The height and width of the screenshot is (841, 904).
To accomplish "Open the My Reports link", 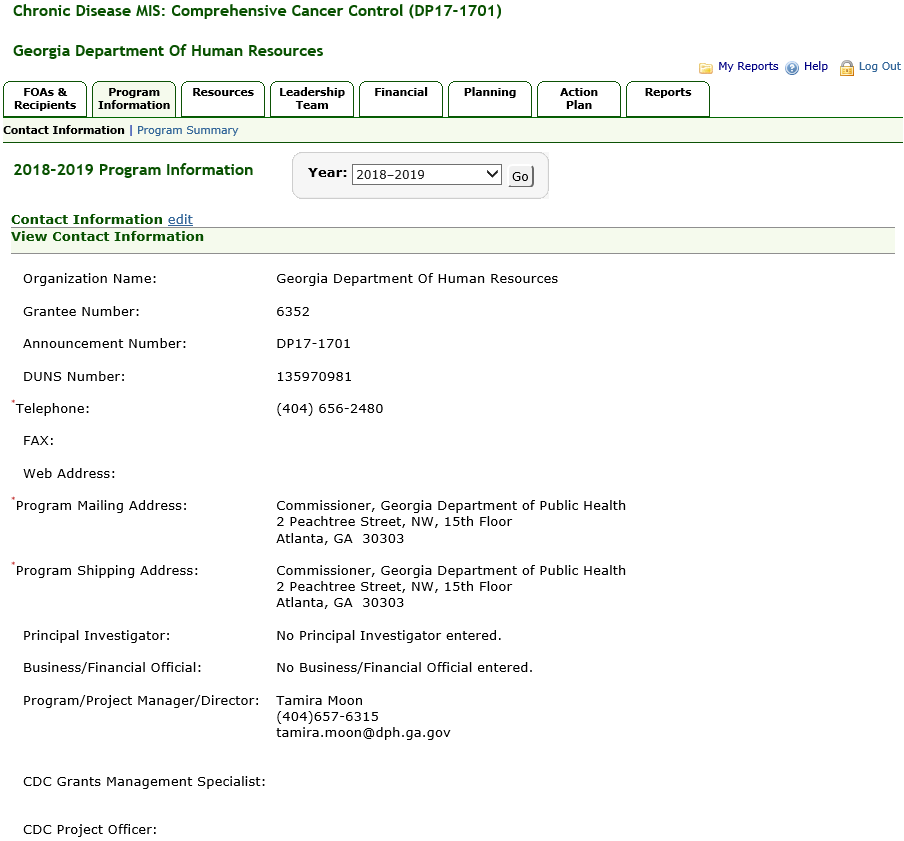I will pyautogui.click(x=748, y=67).
